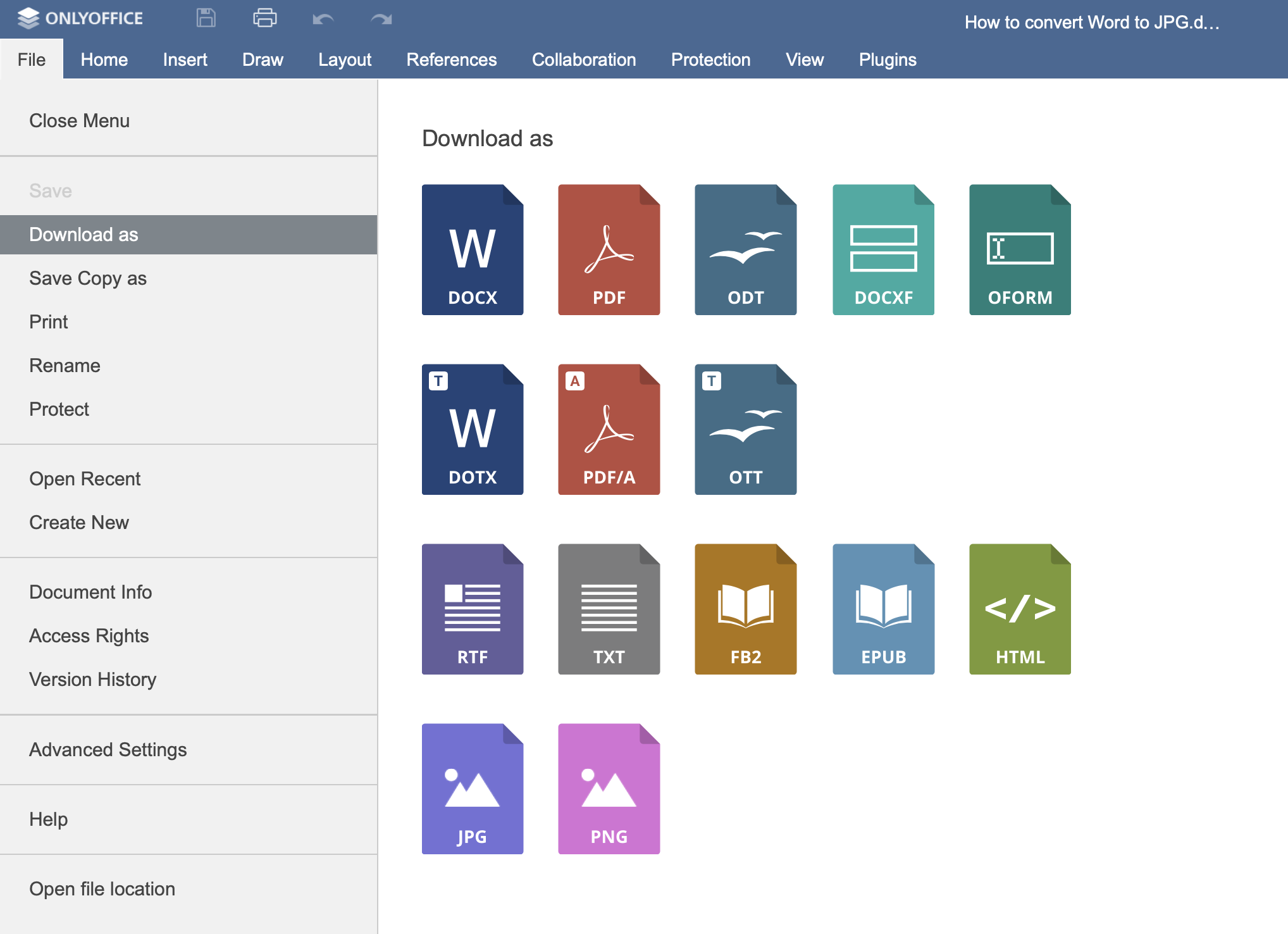1288x934 pixels.
Task: Click the Download as menu item
Action: coord(189,235)
